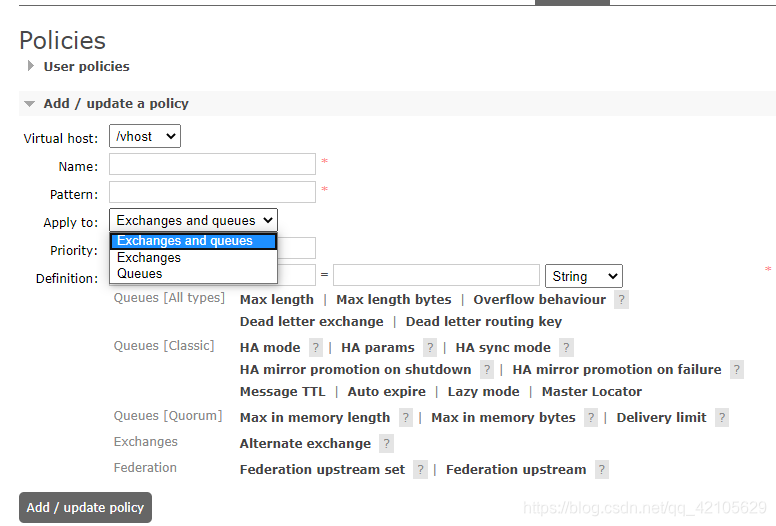The height and width of the screenshot is (526, 776).
Task: Open the Apply to combo box
Action: (x=193, y=220)
